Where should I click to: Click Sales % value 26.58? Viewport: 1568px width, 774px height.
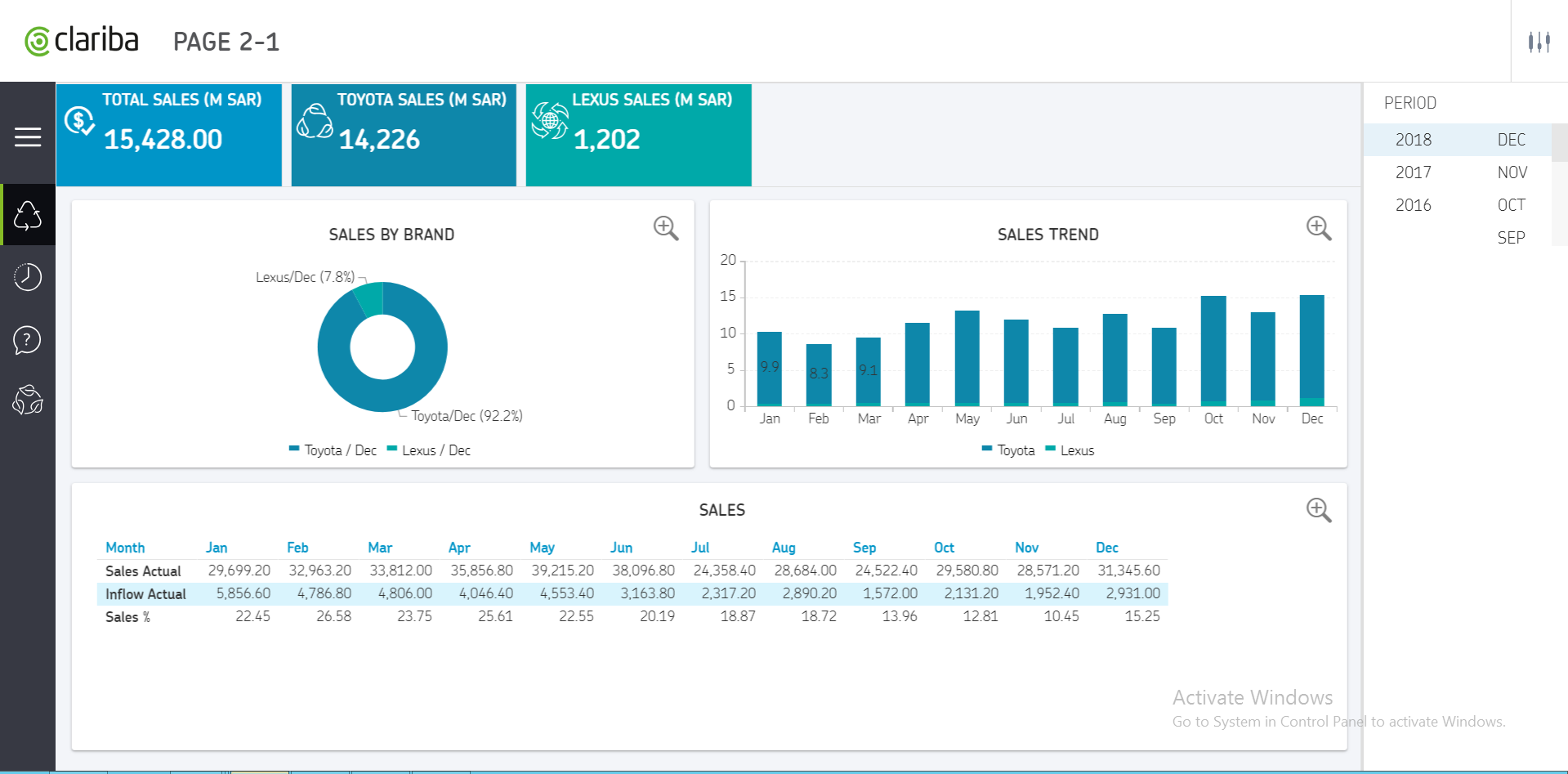[334, 616]
